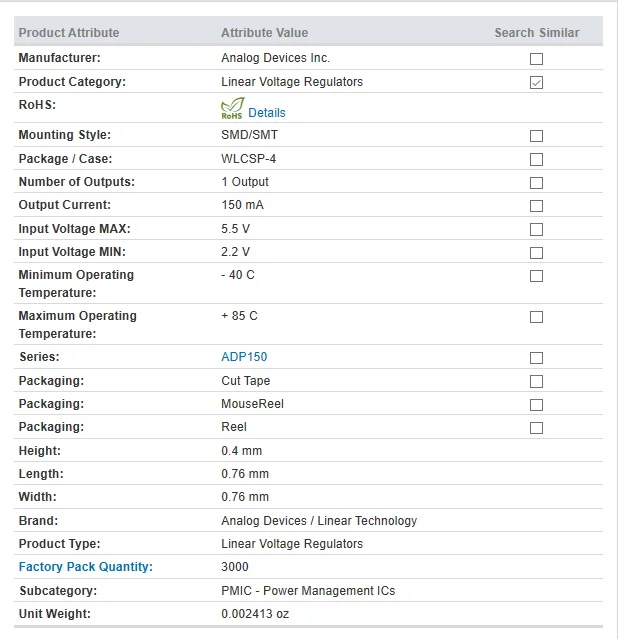Click Analog Devices / Linear Technology brand value

(x=319, y=521)
